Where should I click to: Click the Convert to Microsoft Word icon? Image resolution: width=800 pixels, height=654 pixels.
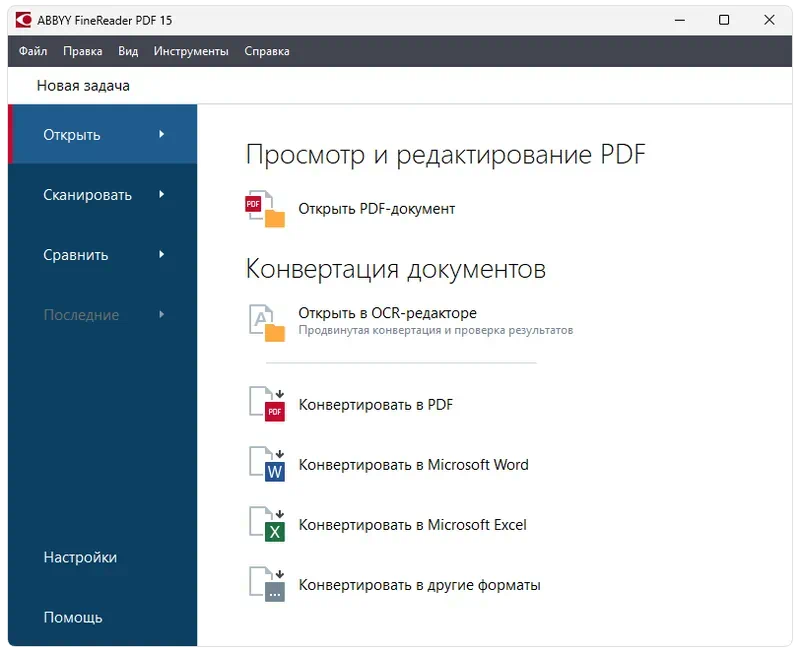click(267, 464)
